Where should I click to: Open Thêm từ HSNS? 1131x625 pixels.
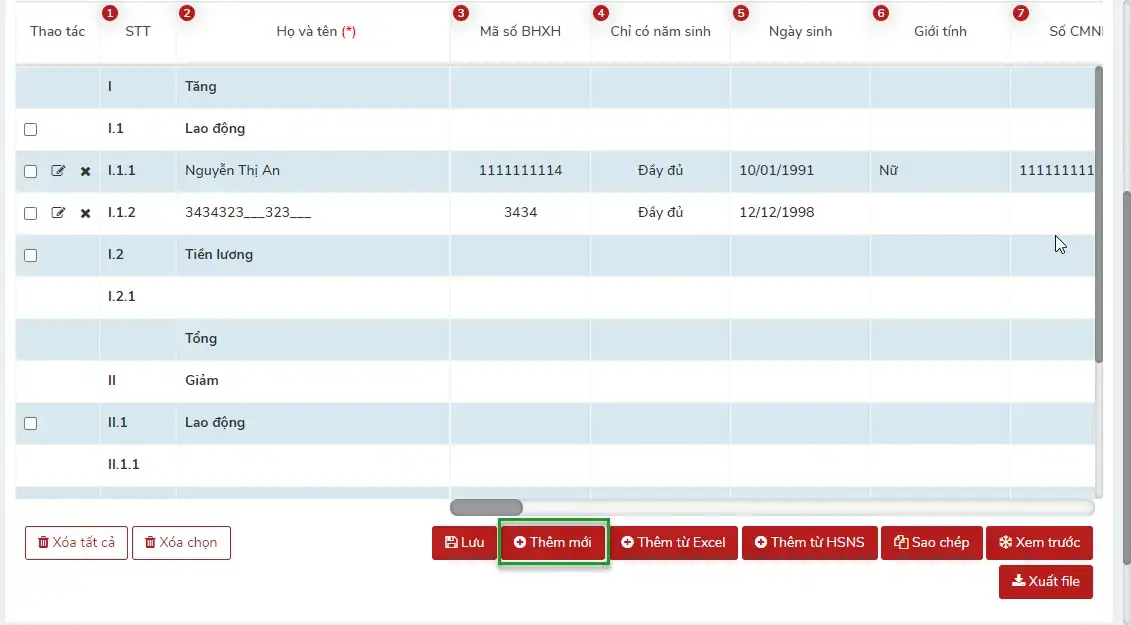point(809,543)
